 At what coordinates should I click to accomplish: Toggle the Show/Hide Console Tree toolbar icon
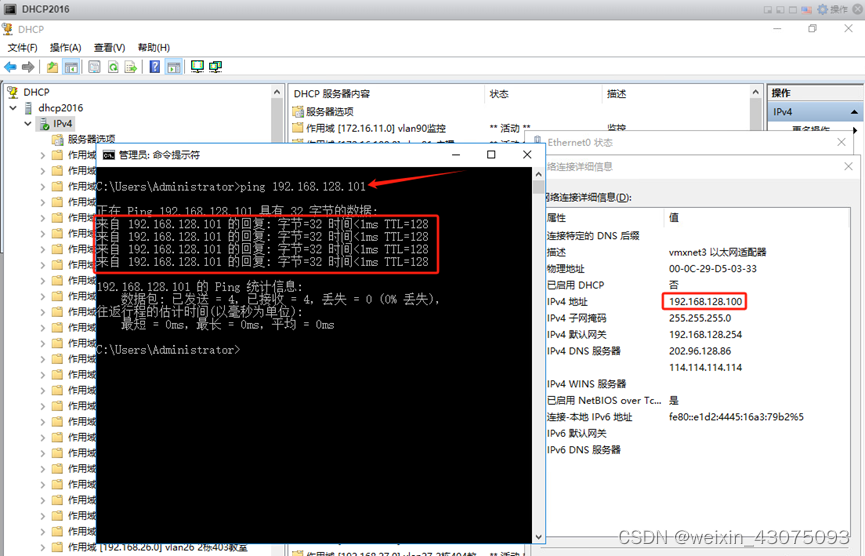71,67
